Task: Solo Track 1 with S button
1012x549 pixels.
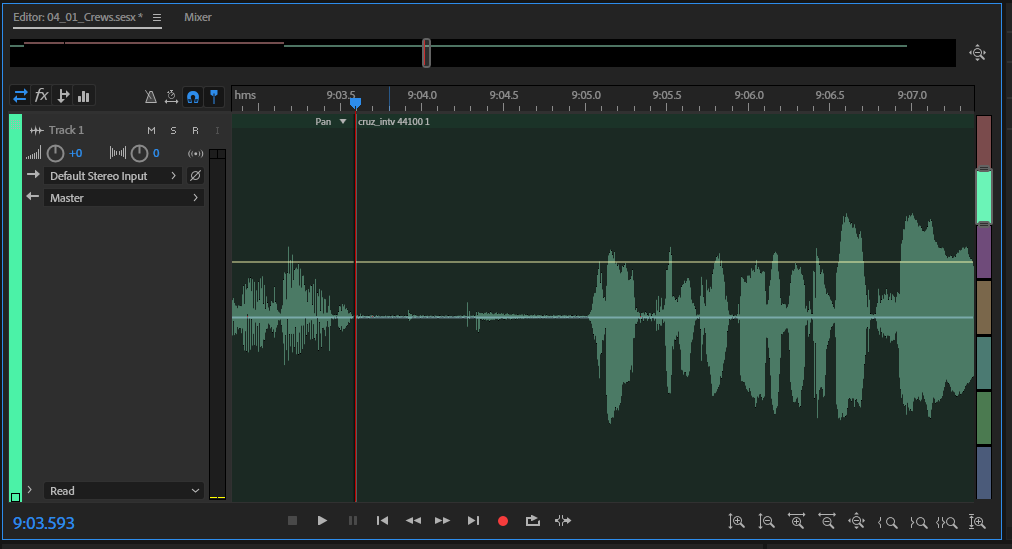Action: [173, 130]
